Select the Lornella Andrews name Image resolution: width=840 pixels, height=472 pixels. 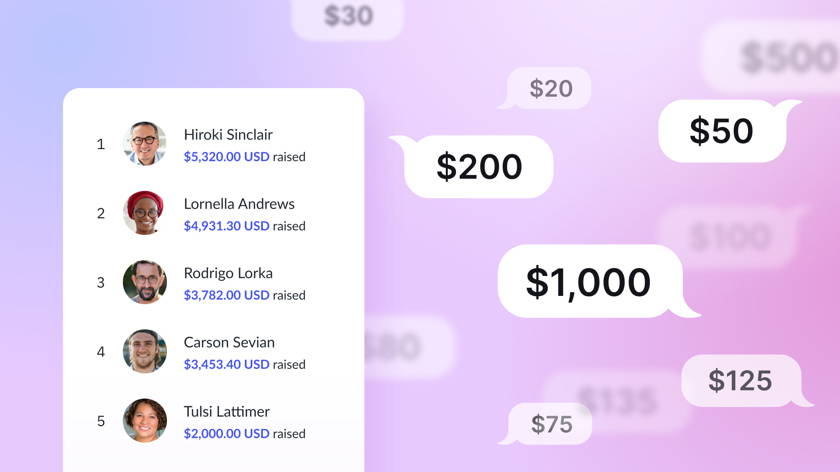point(239,203)
